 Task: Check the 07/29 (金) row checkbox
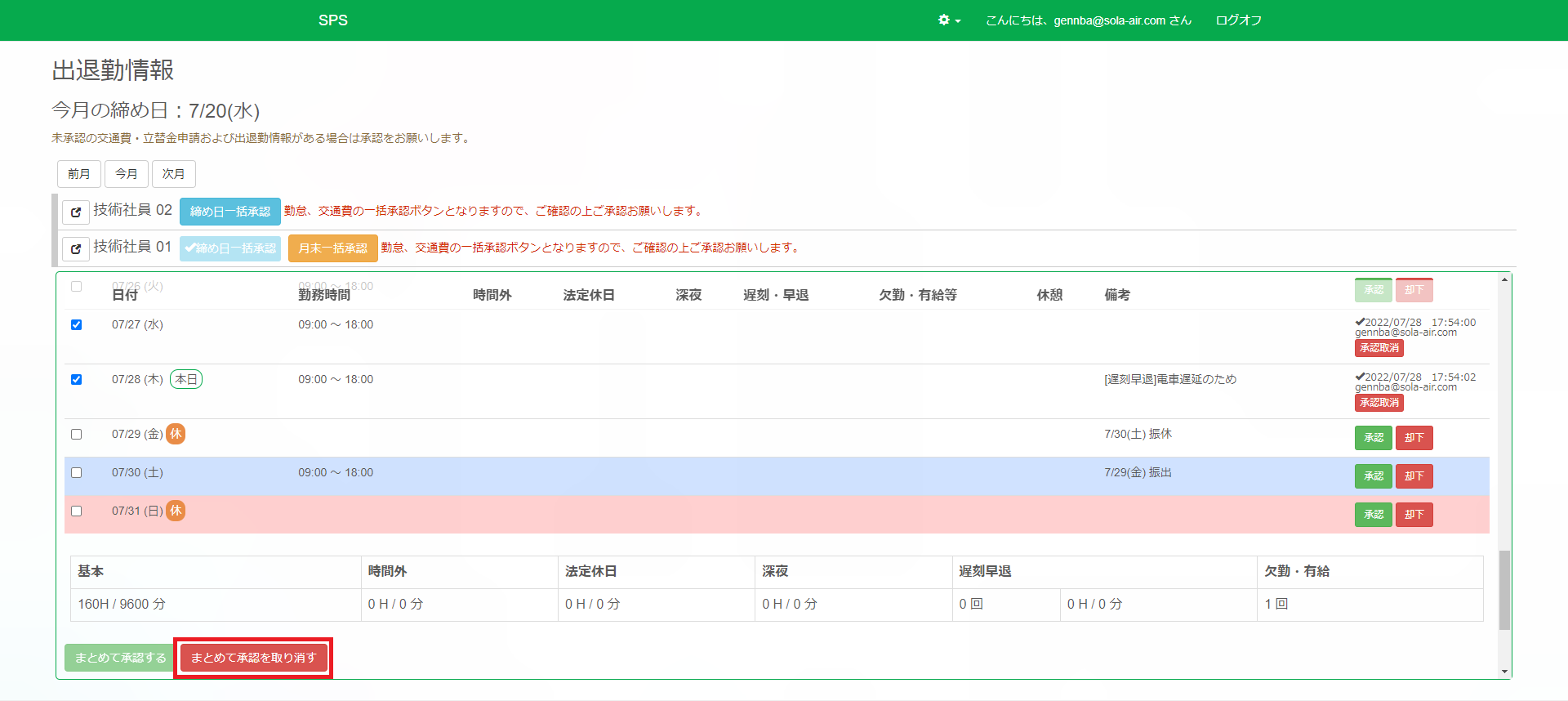tap(77, 434)
